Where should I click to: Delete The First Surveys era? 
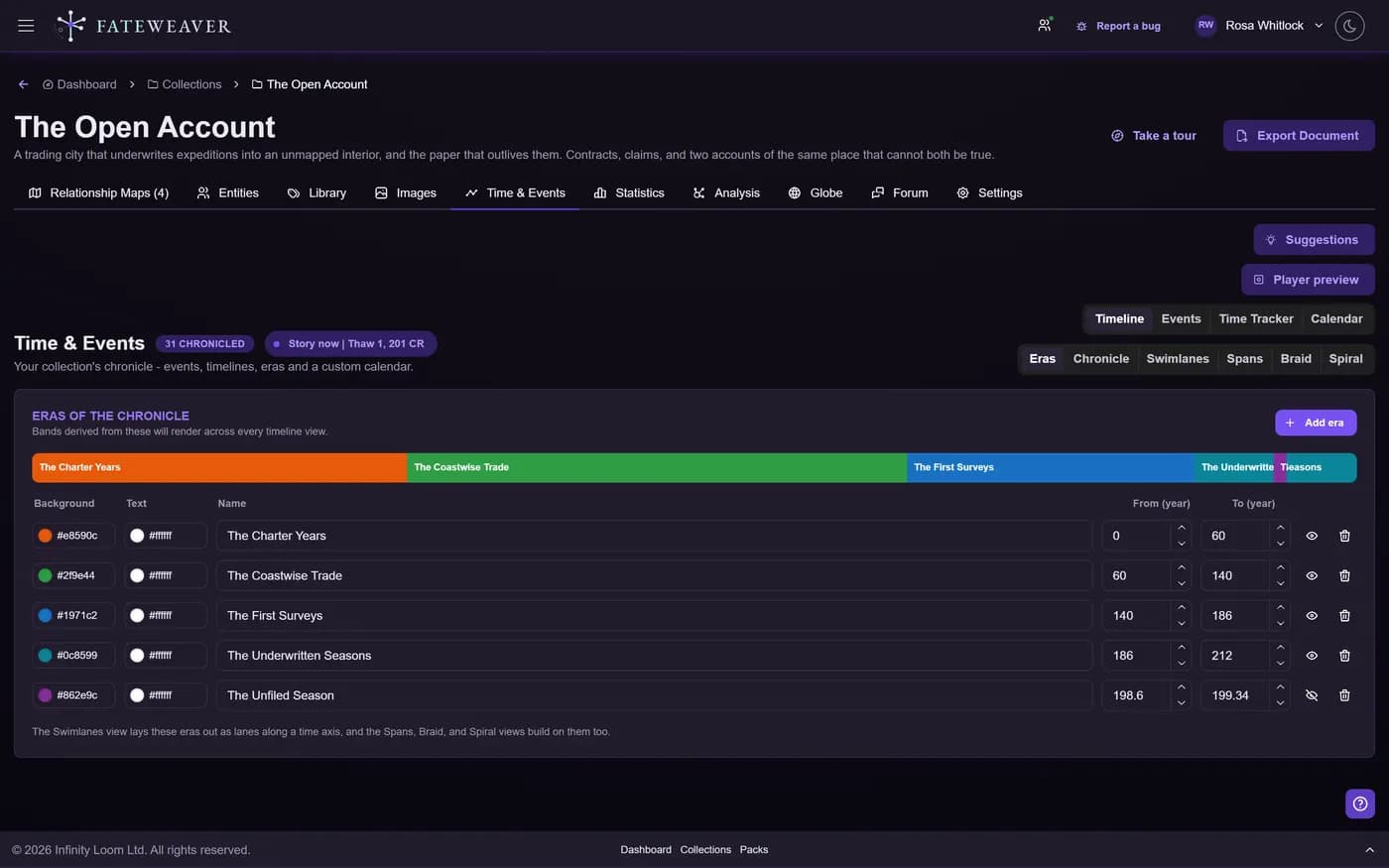click(1344, 616)
